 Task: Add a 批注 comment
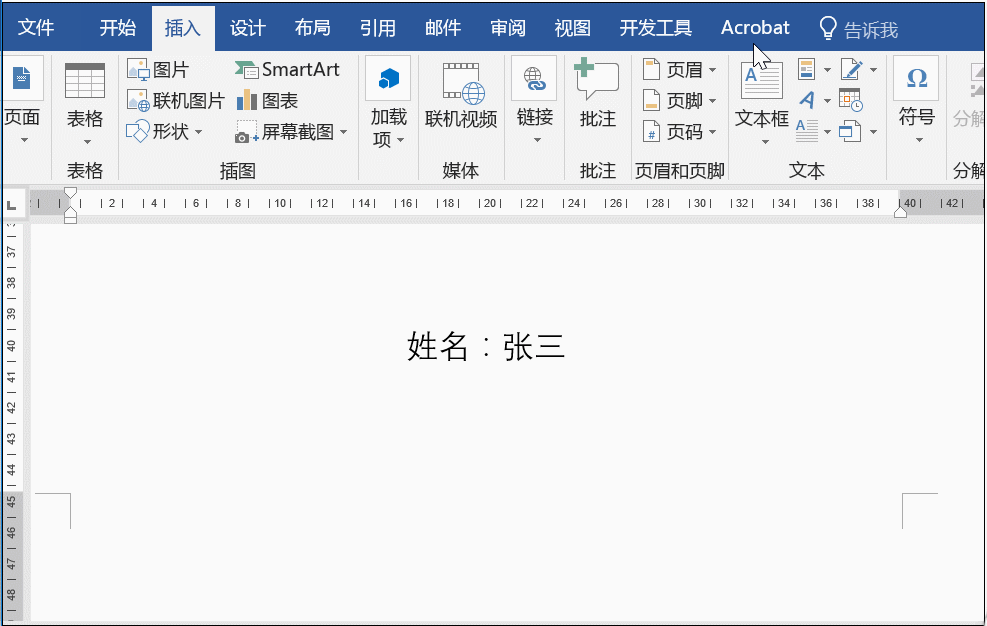point(597,93)
